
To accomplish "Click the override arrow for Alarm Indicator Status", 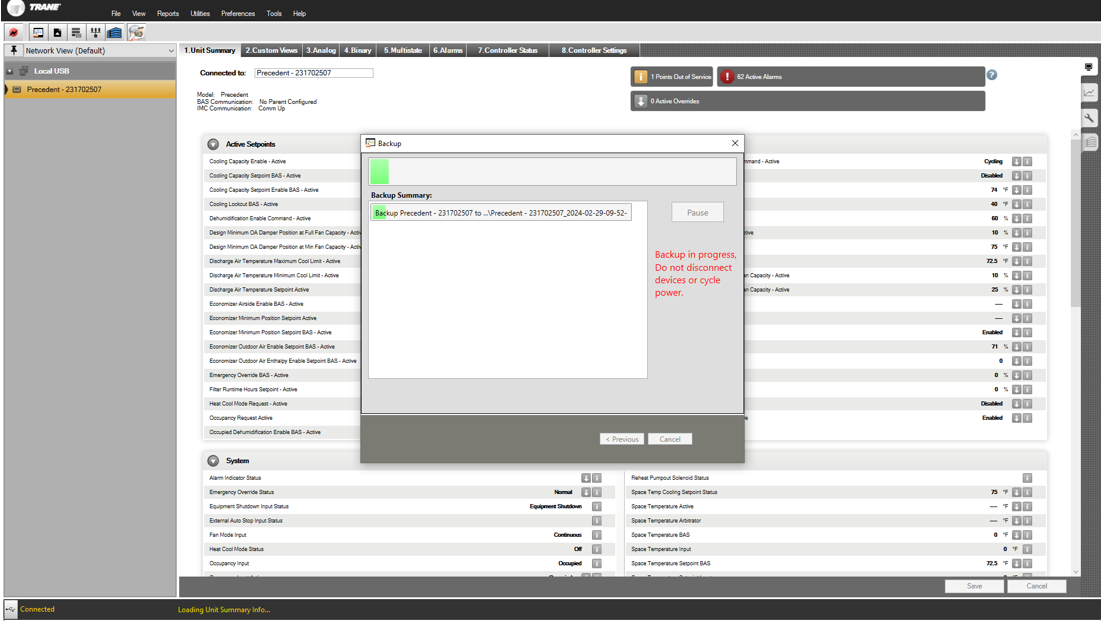I will (586, 478).
